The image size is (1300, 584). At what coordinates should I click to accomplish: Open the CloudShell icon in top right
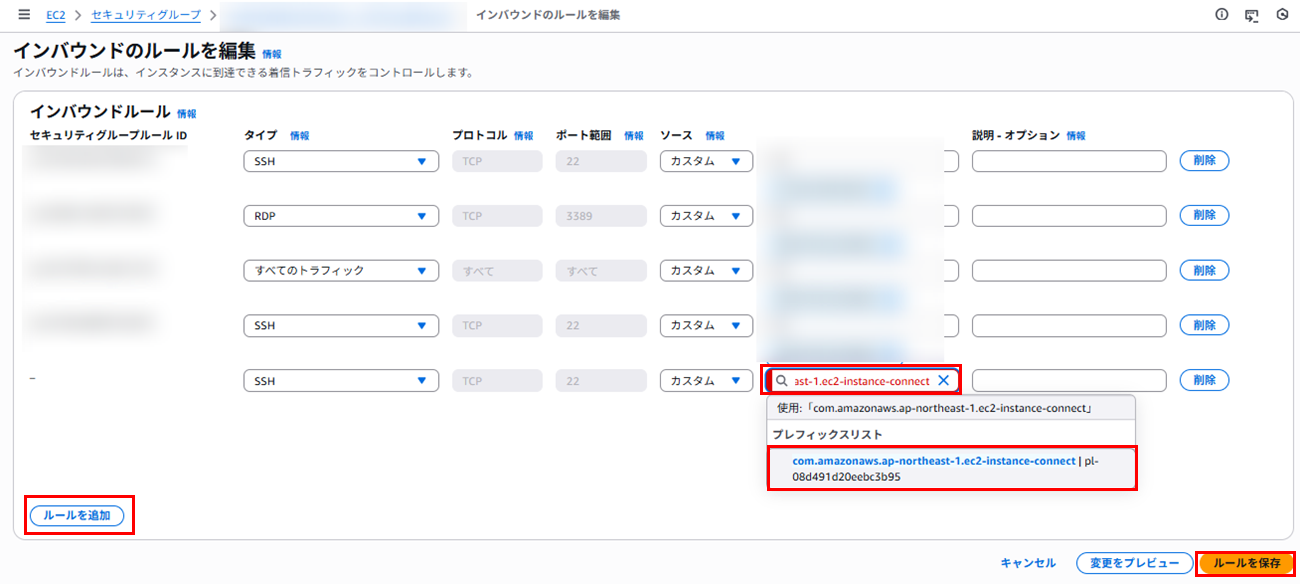tap(1251, 15)
